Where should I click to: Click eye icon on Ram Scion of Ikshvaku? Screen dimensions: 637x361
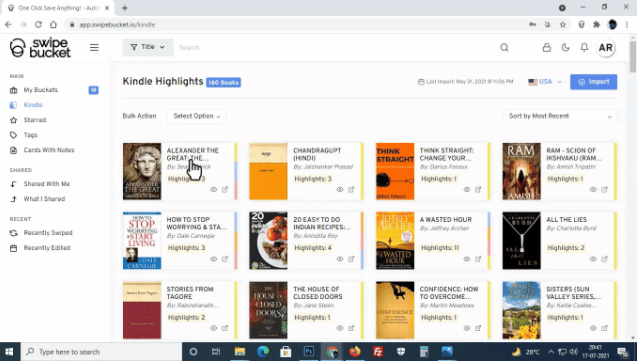593,190
